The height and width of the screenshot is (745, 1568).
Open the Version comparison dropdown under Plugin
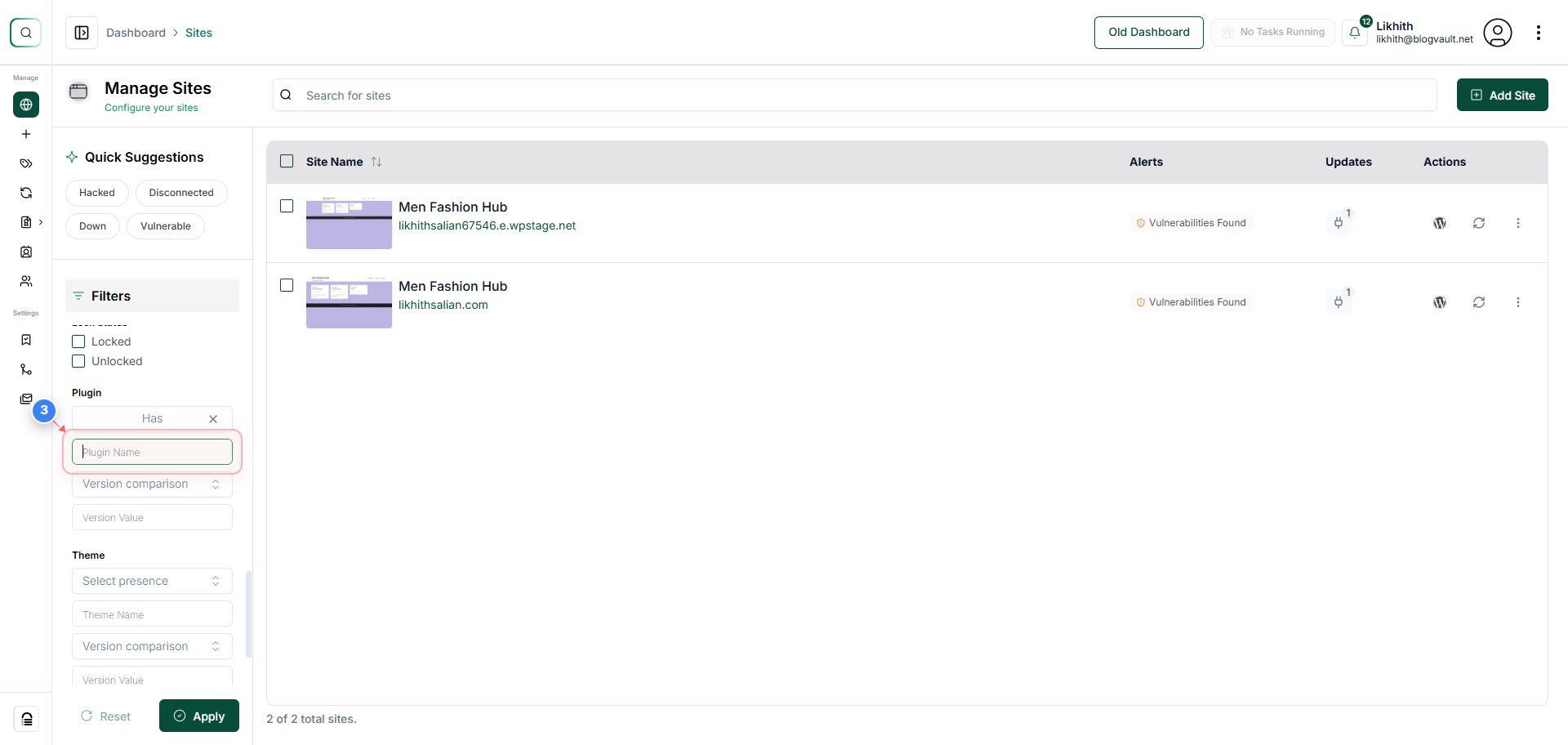click(x=151, y=484)
